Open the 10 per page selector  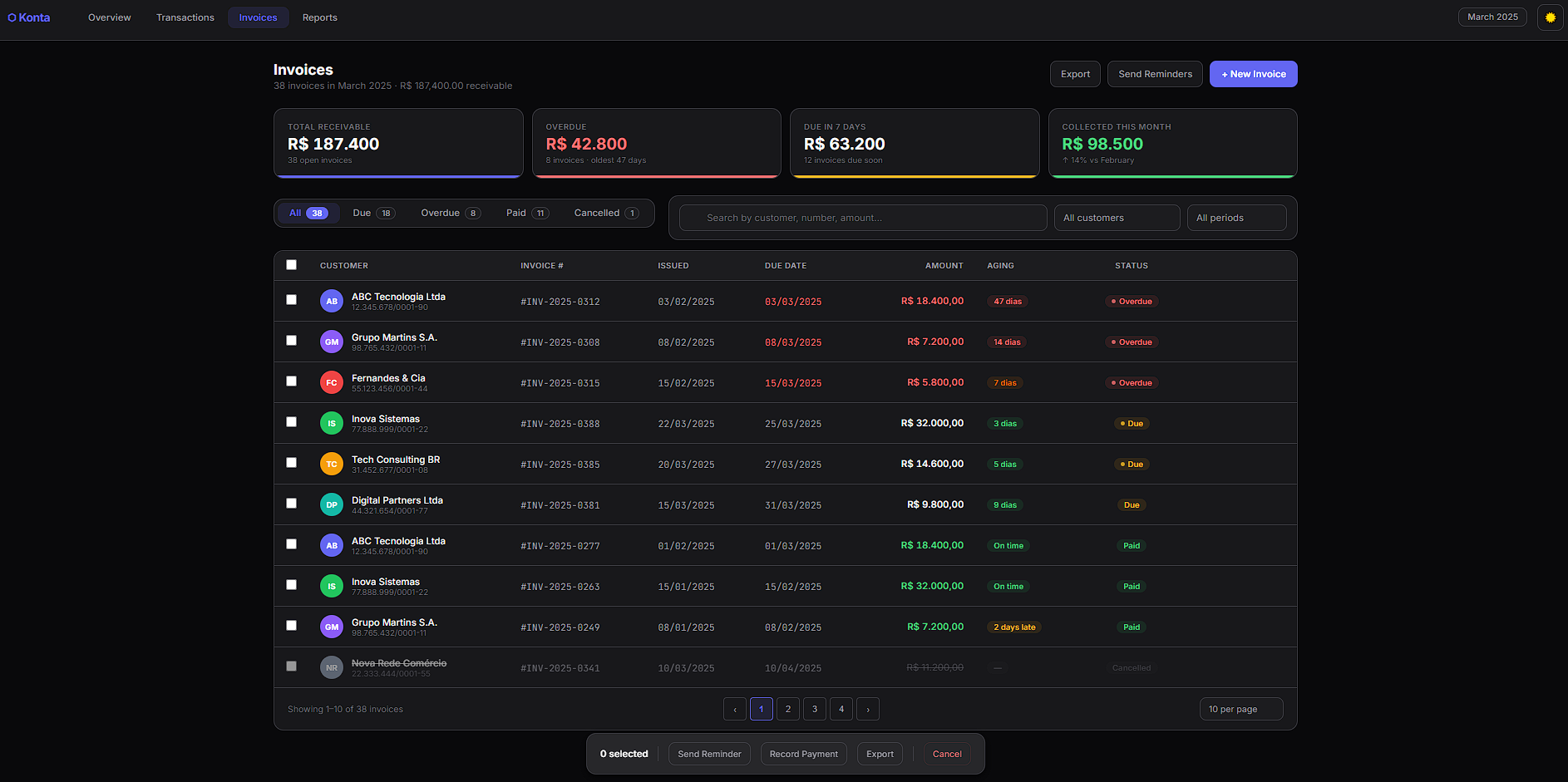pyautogui.click(x=1241, y=709)
